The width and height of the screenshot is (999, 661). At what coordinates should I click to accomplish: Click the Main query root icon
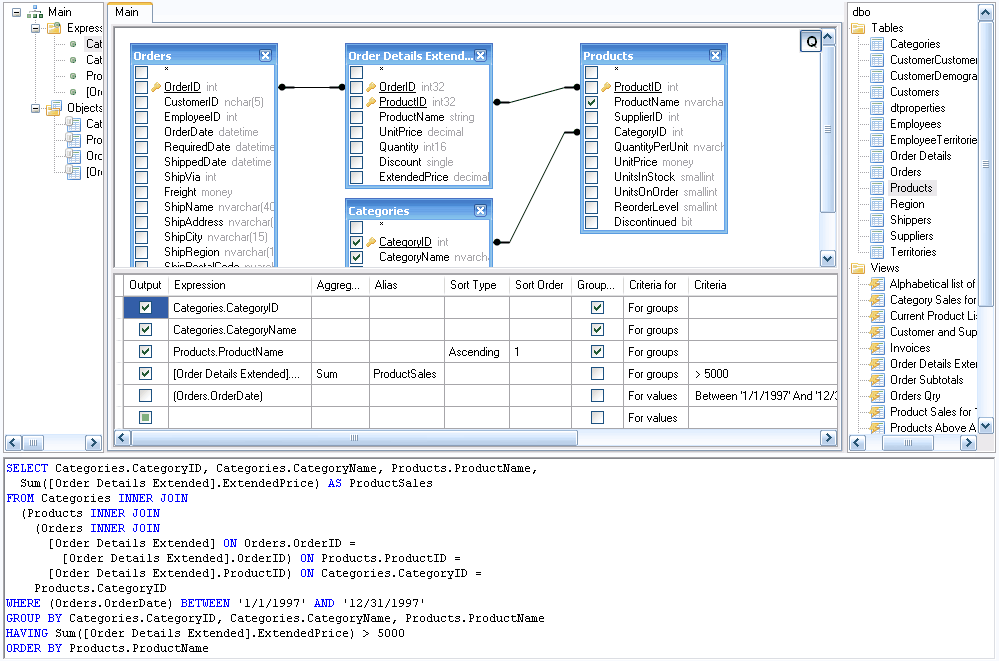pyautogui.click(x=35, y=12)
